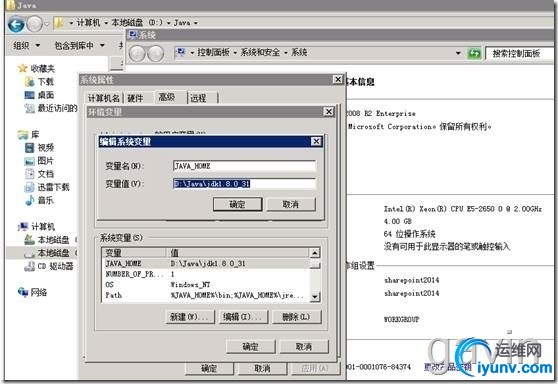558x384 pixels.
Task: Close the 环境变量 dialog
Action: point(329,112)
